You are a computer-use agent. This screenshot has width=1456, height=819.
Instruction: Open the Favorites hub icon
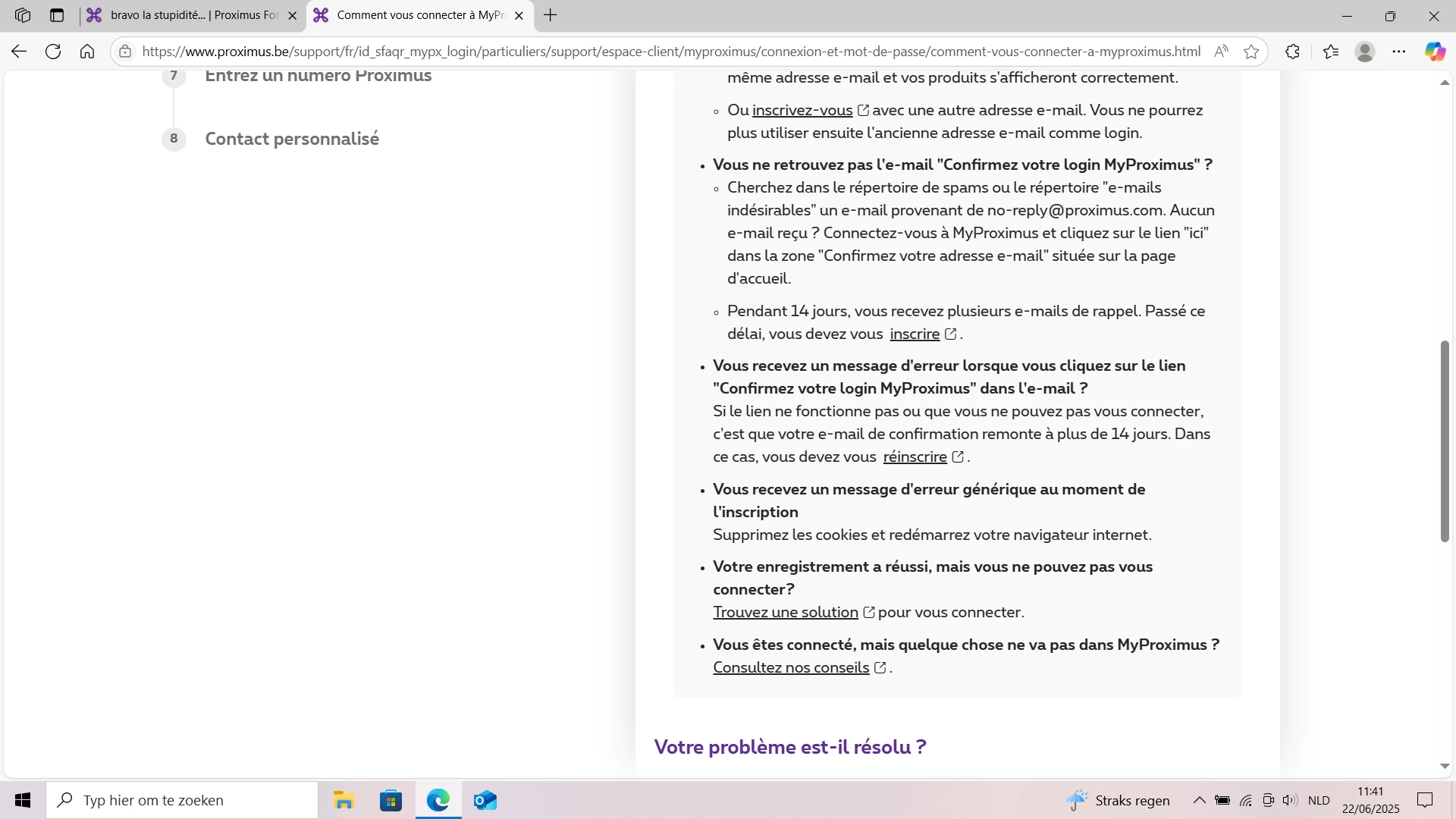(x=1331, y=52)
